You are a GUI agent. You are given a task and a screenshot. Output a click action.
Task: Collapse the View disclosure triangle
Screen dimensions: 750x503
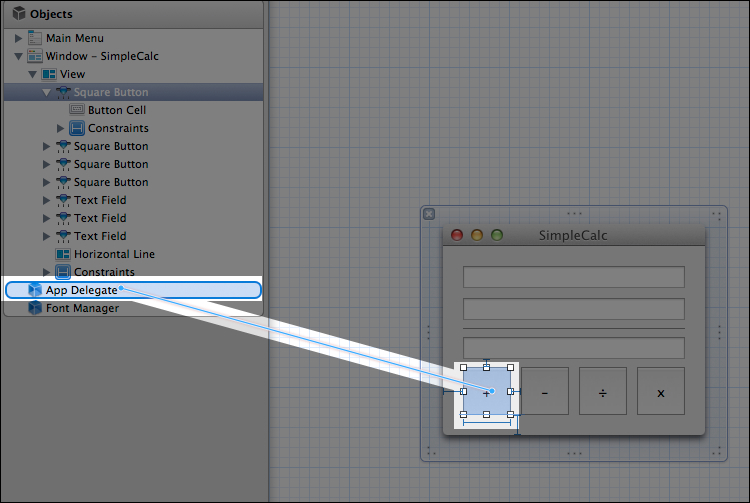point(32,74)
